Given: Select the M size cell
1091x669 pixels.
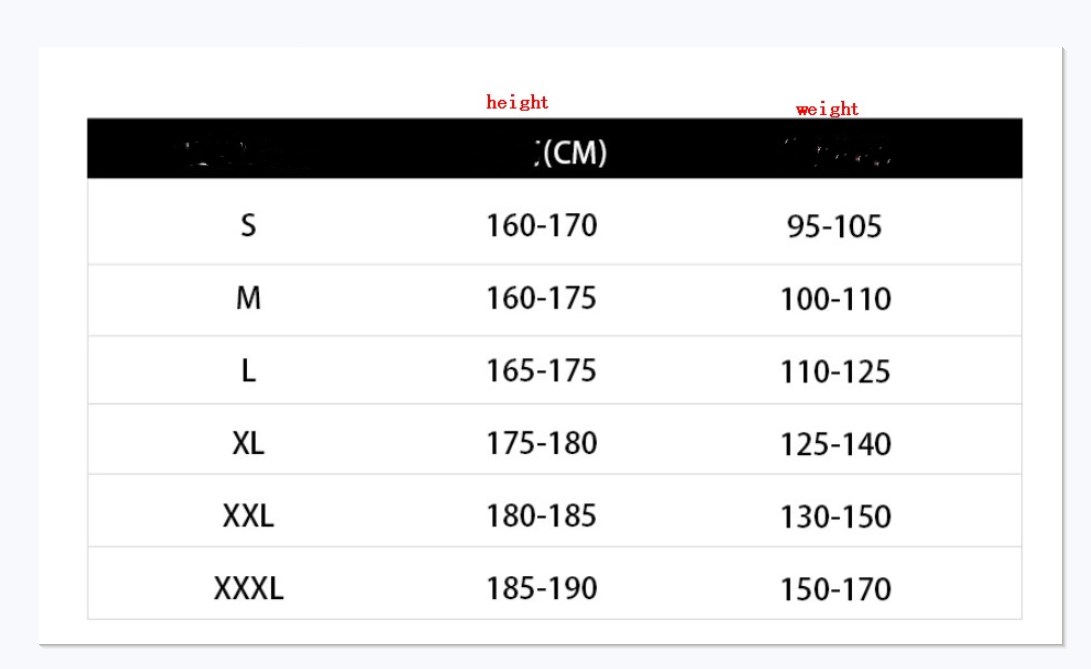Looking at the screenshot, I should (x=248, y=298).
